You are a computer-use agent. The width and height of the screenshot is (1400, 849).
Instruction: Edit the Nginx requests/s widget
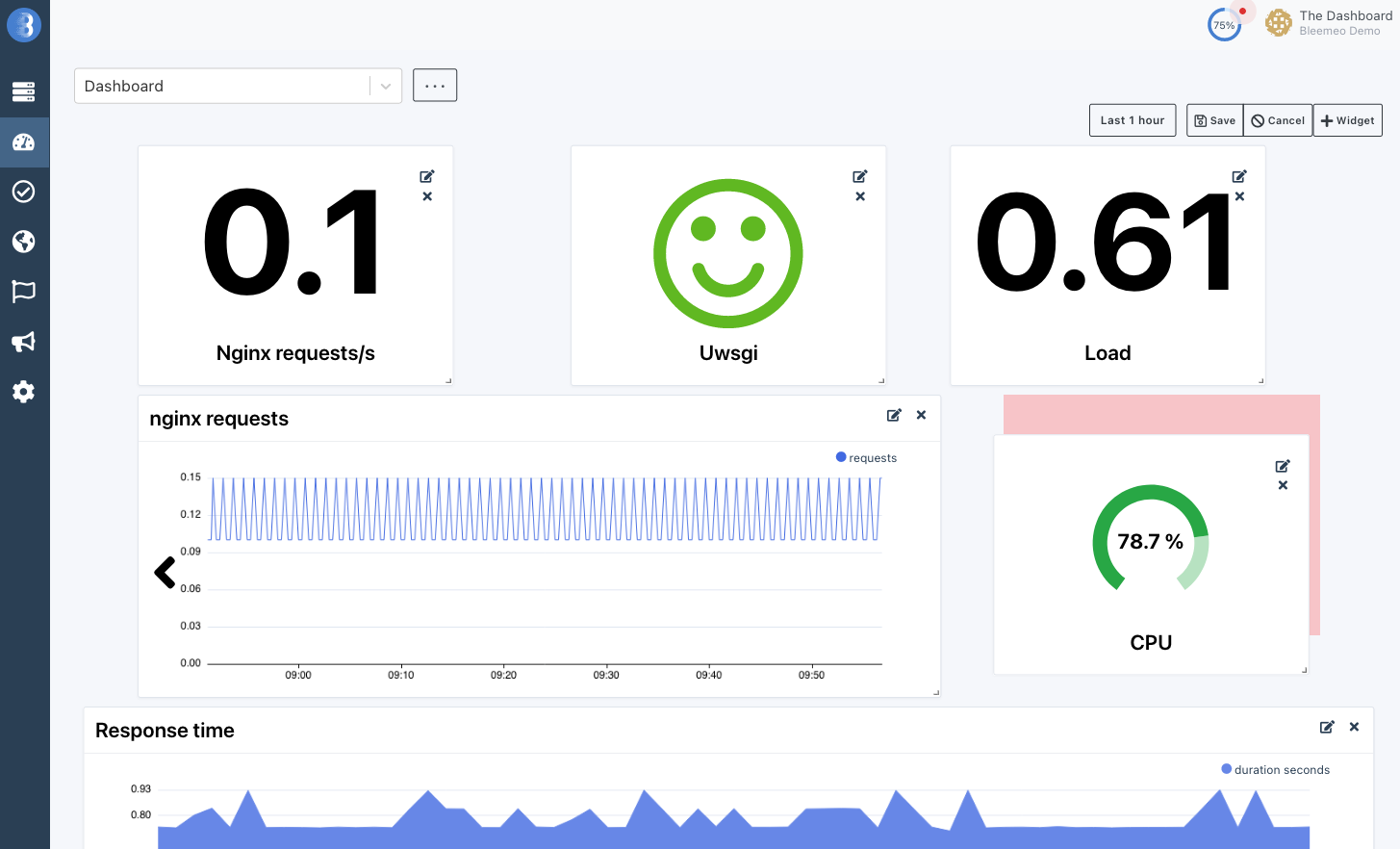tap(426, 176)
